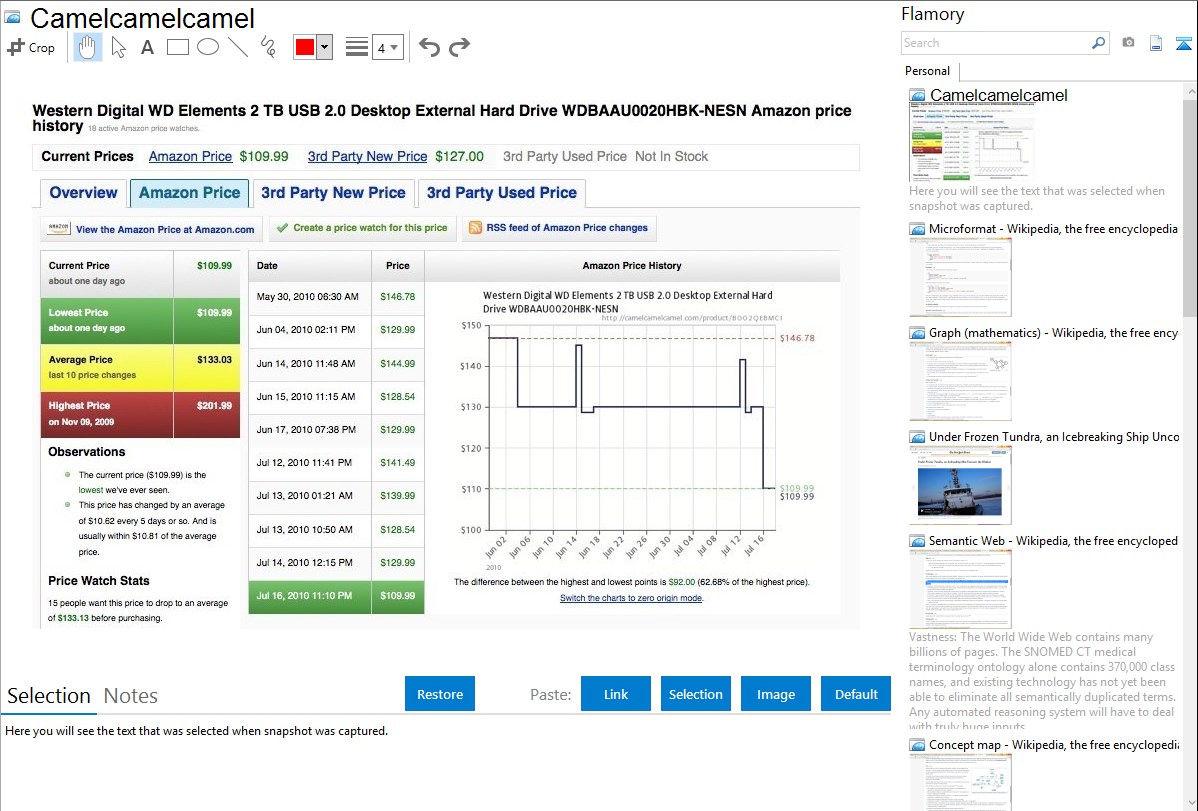This screenshot has width=1198, height=811.
Task: Open the color picker dropdown arrow
Action: pyautogui.click(x=324, y=47)
